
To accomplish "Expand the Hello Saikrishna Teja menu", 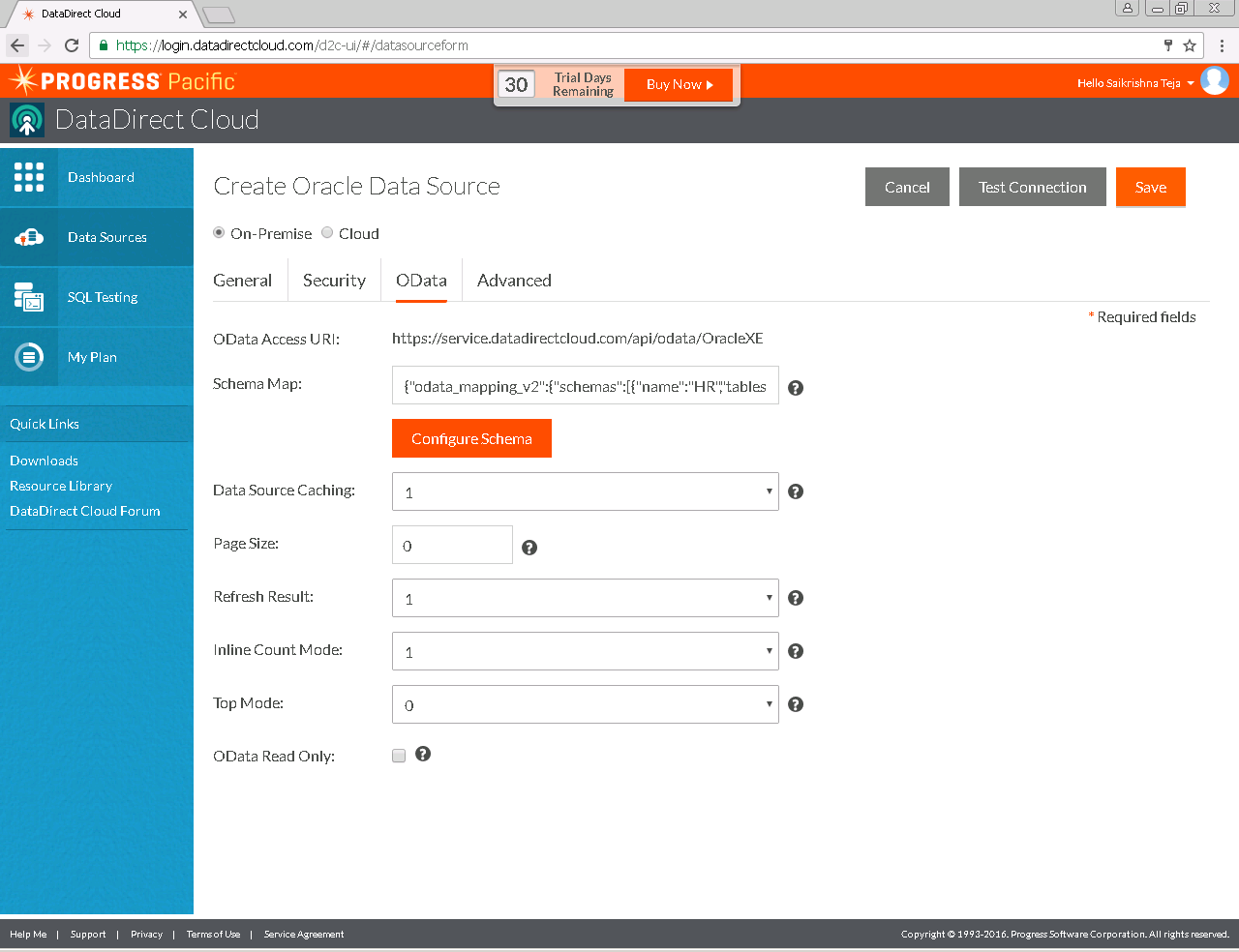I will point(1135,83).
